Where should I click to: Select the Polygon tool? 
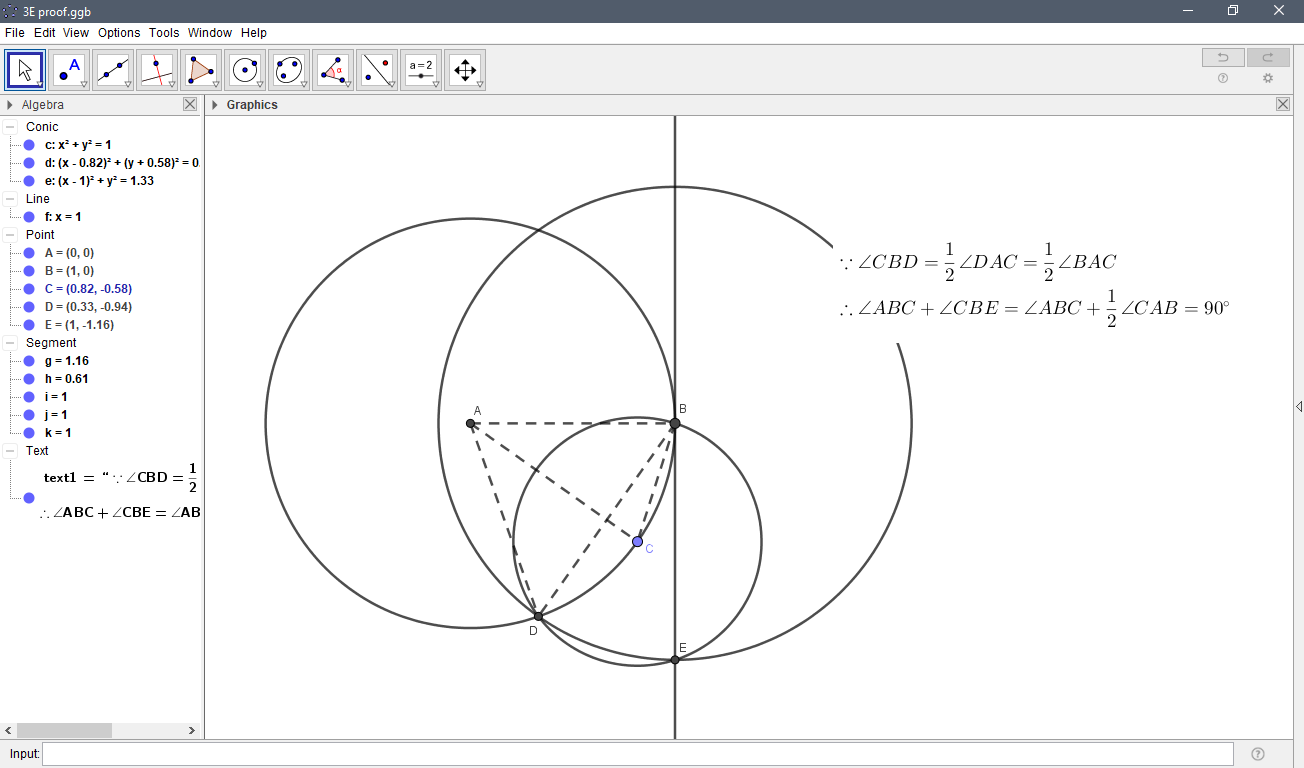coord(200,69)
